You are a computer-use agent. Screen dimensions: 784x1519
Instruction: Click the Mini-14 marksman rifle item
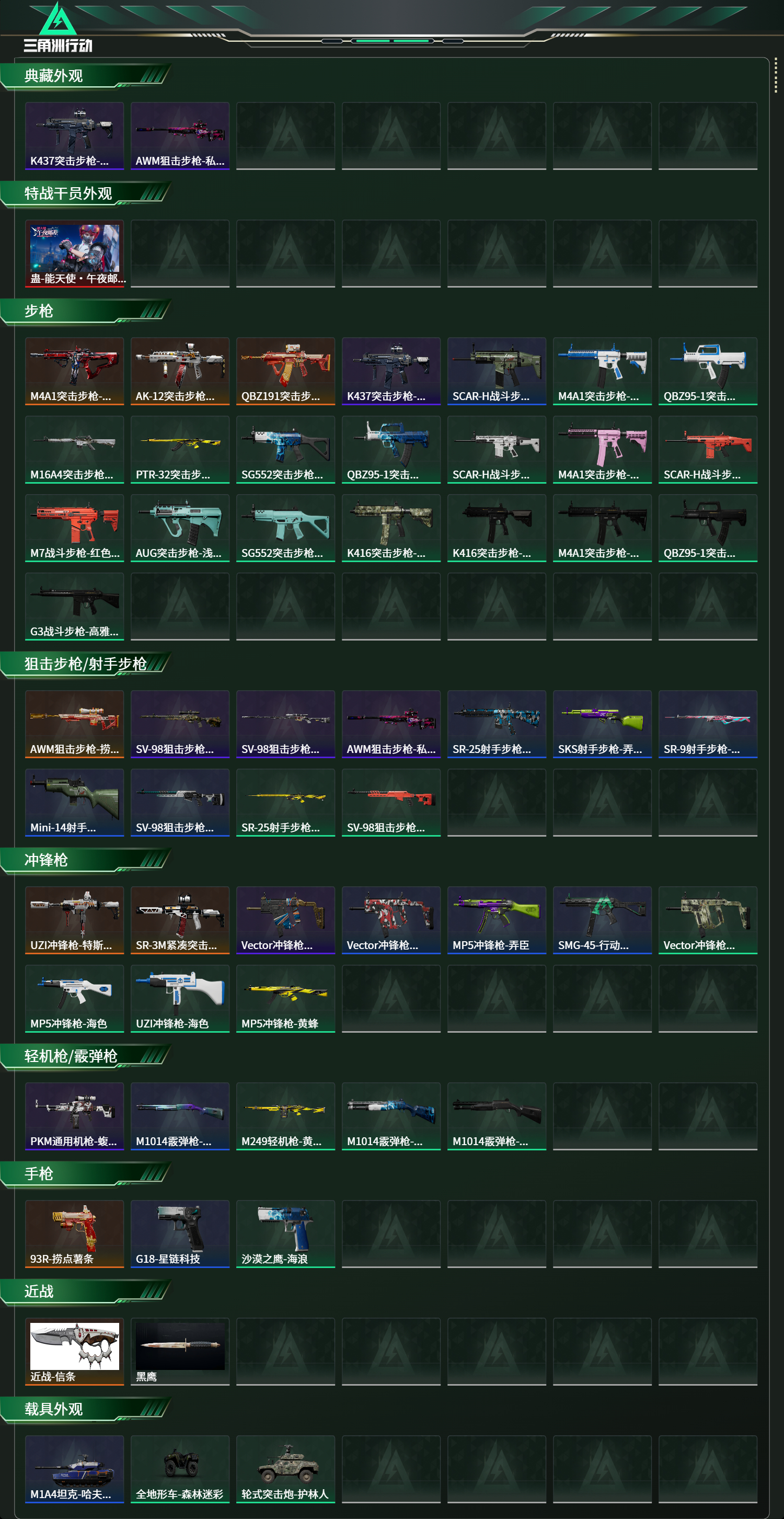pyautogui.click(x=74, y=803)
